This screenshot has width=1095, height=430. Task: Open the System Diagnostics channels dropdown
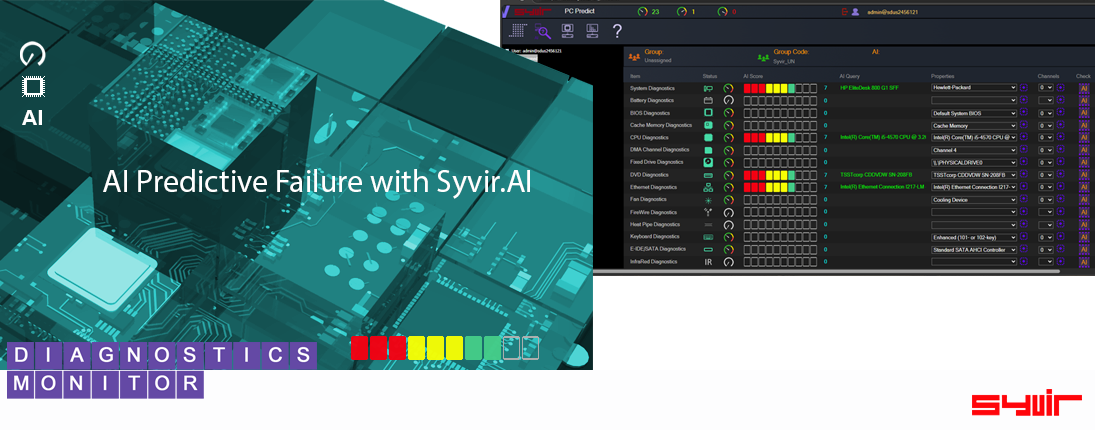point(1045,88)
